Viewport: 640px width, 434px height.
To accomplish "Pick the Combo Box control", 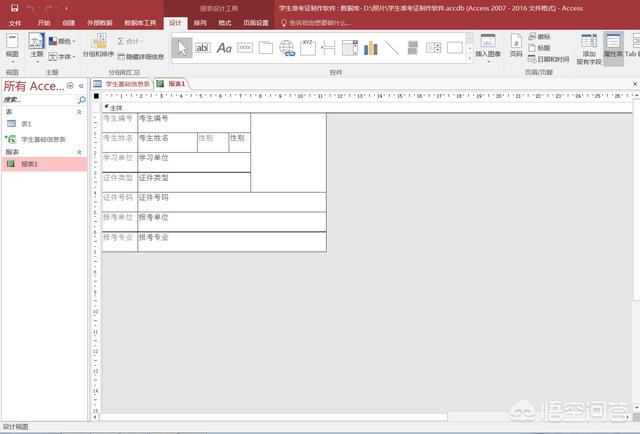I will click(350, 48).
